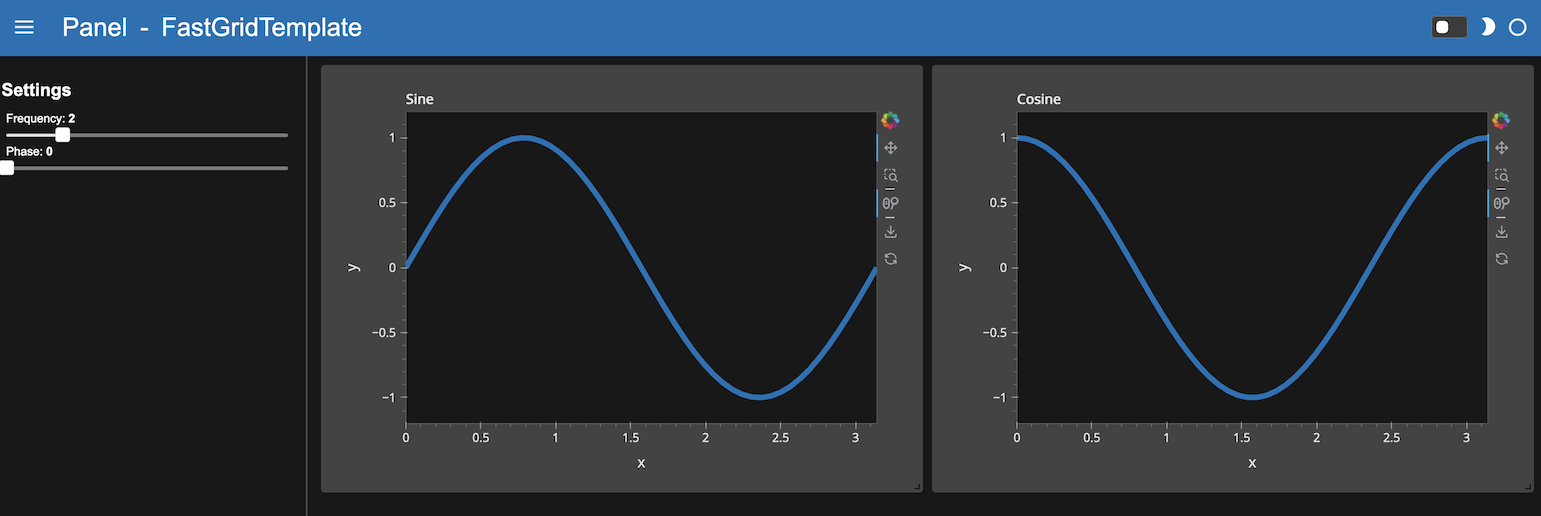Image resolution: width=1541 pixels, height=516 pixels.
Task: Select Pan tool on Cosine plot
Action: coord(1501,148)
